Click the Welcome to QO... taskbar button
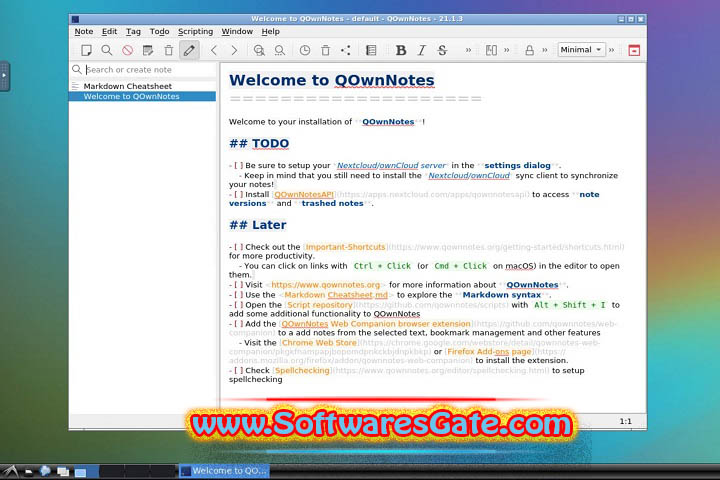The image size is (720, 480). (224, 471)
